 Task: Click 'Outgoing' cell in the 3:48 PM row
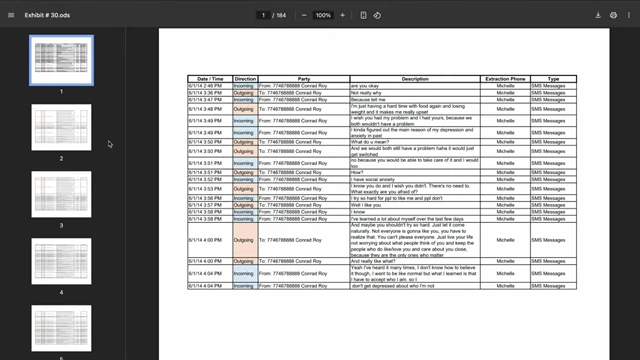click(244, 109)
